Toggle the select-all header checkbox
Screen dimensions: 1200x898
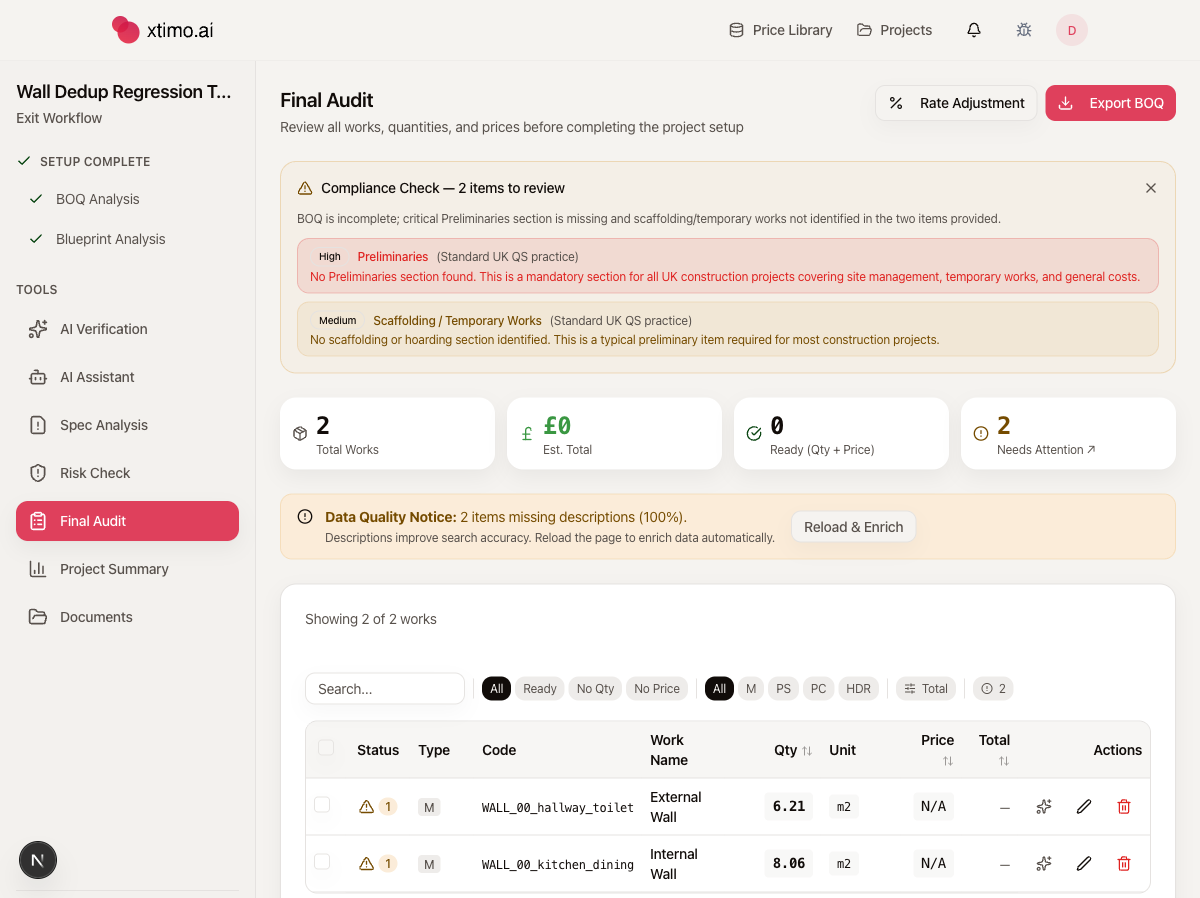[x=326, y=747]
